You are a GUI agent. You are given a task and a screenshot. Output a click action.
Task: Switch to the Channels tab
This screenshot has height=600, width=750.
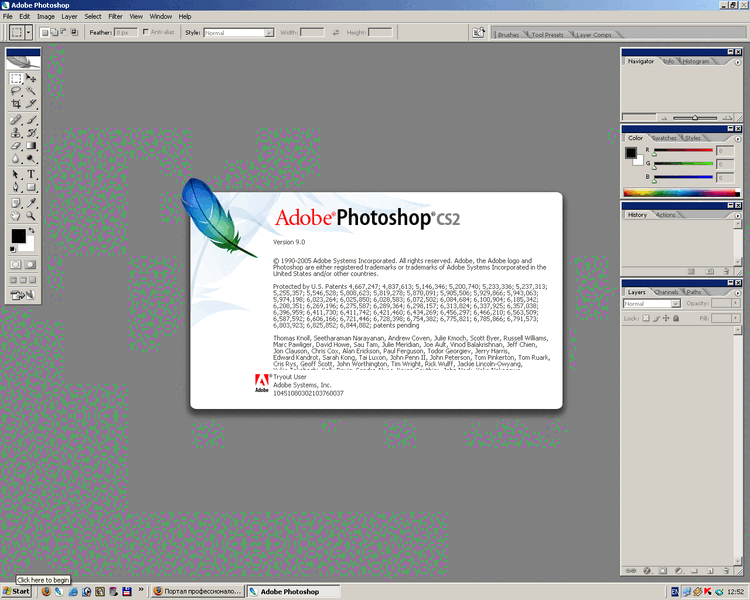(666, 292)
